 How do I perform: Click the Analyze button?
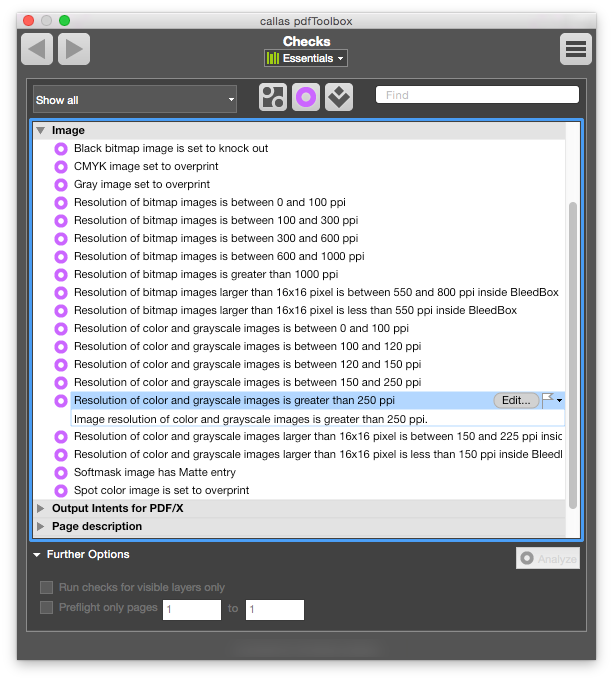pos(548,558)
